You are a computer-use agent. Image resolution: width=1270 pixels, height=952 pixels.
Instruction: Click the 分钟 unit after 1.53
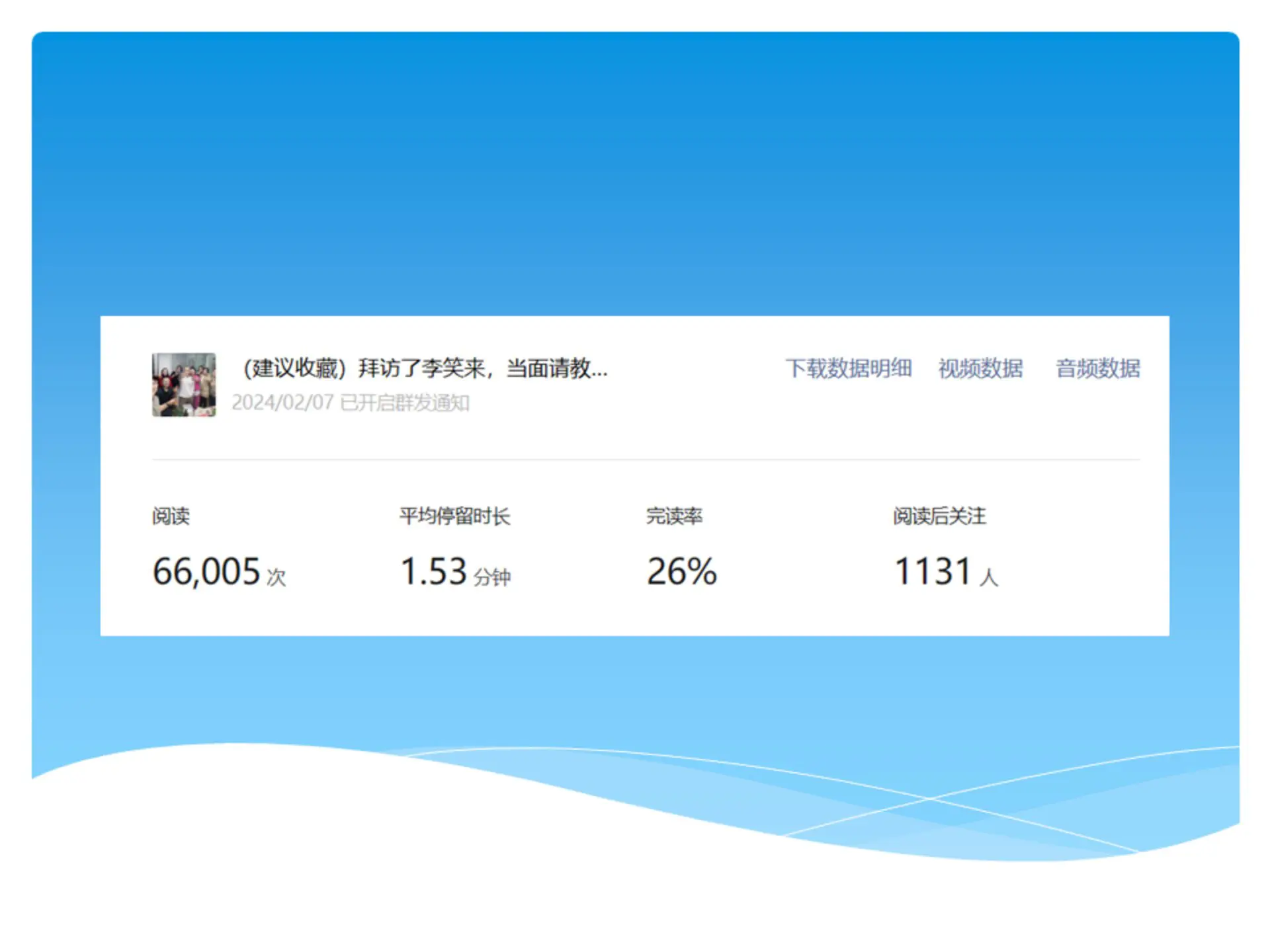click(x=492, y=577)
